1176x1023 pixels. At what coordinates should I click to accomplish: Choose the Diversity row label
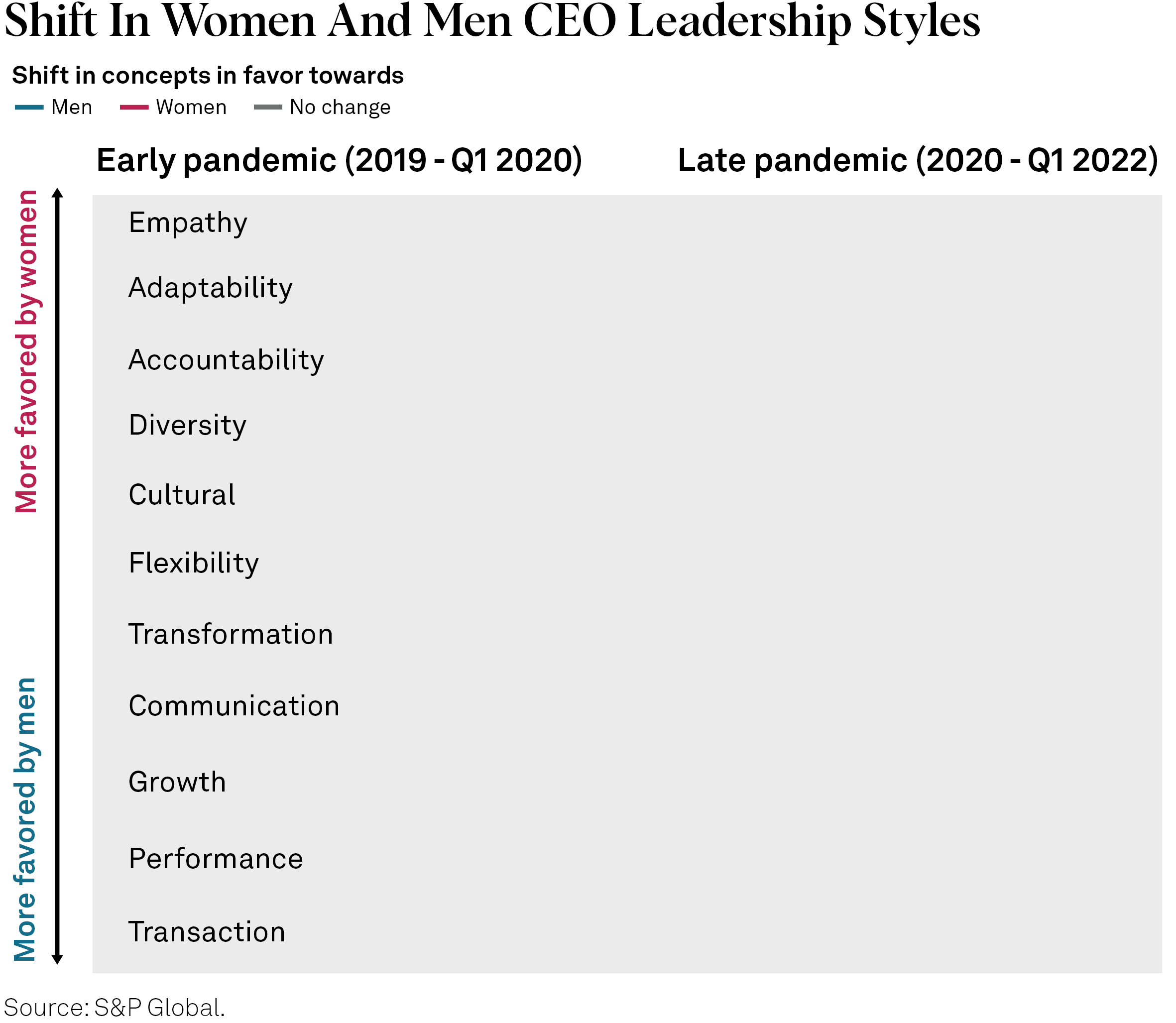pyautogui.click(x=187, y=425)
